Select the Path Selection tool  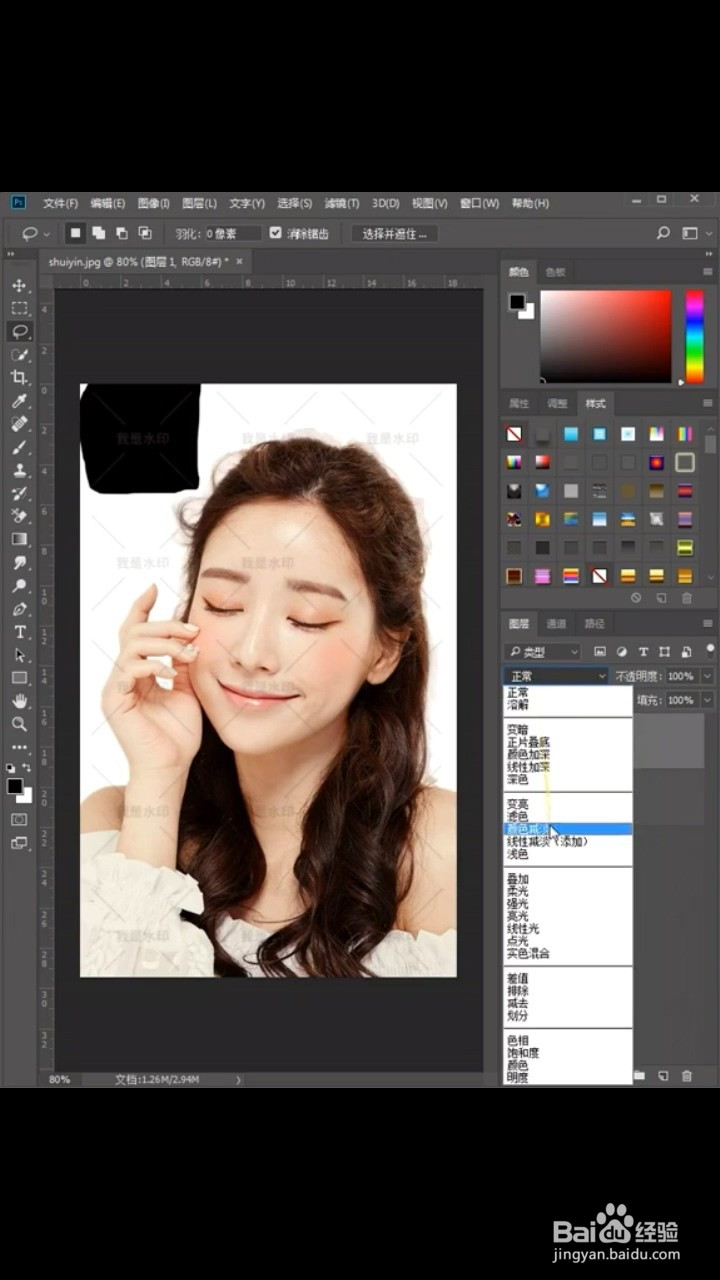click(19, 655)
